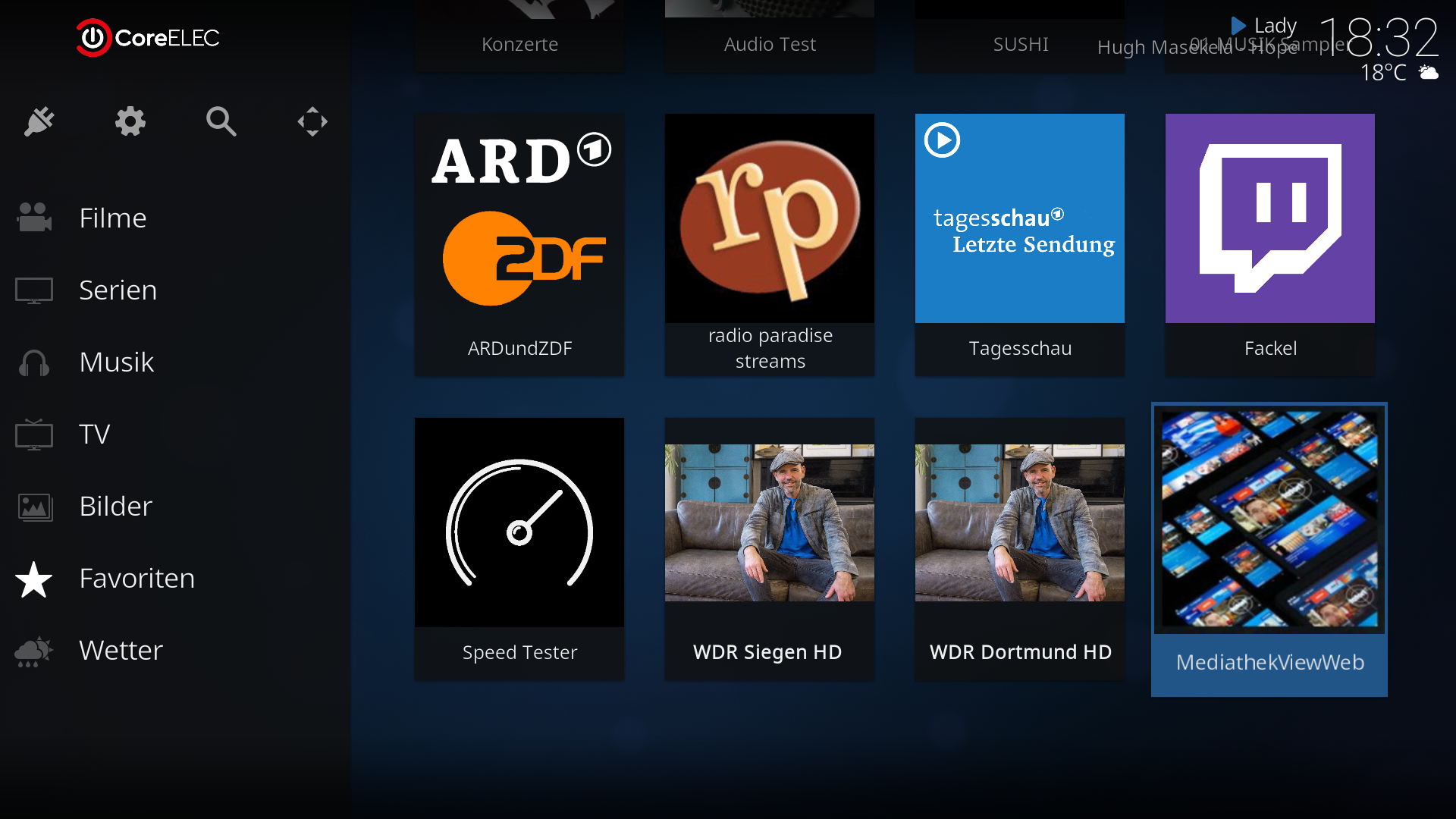This screenshot has height=819, width=1456.
Task: Click the 18°C temperature reading
Action: pyautogui.click(x=1383, y=73)
